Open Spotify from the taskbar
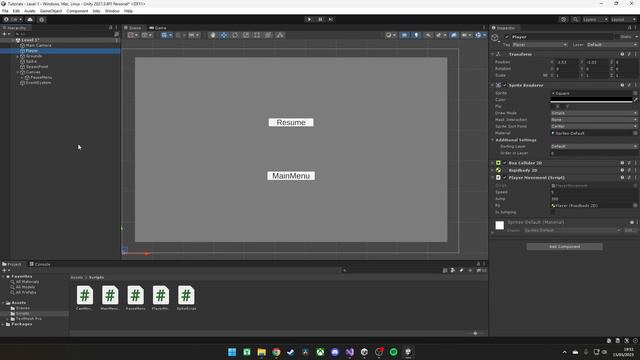Screen dimensions: 640x360 (393, 352)
